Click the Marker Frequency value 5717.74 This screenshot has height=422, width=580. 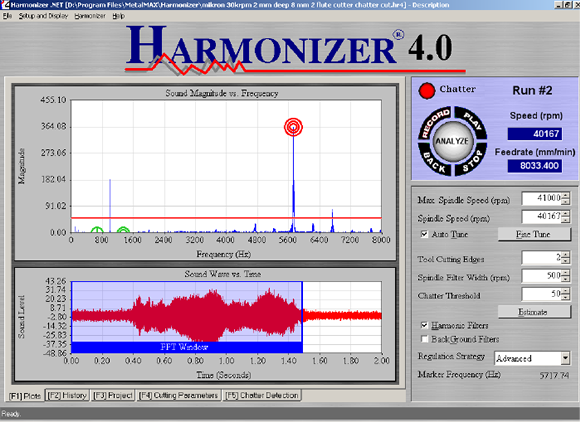554,375
